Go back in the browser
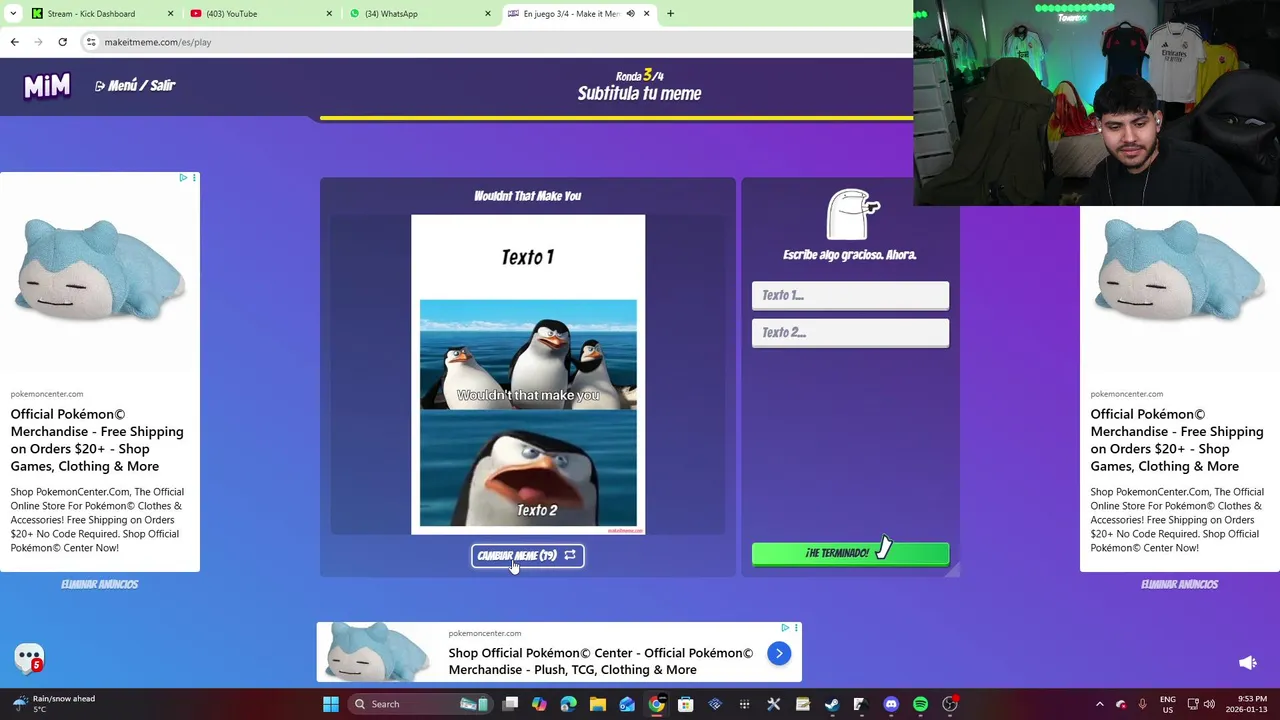The image size is (1280, 720). tap(14, 42)
